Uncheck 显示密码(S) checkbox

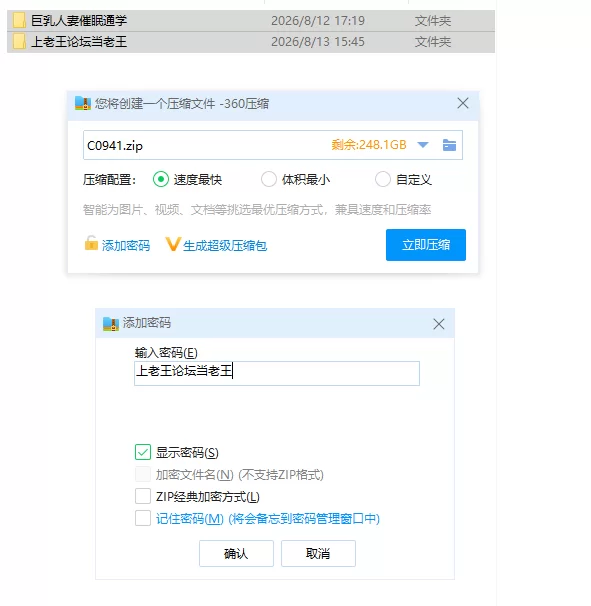tap(143, 452)
